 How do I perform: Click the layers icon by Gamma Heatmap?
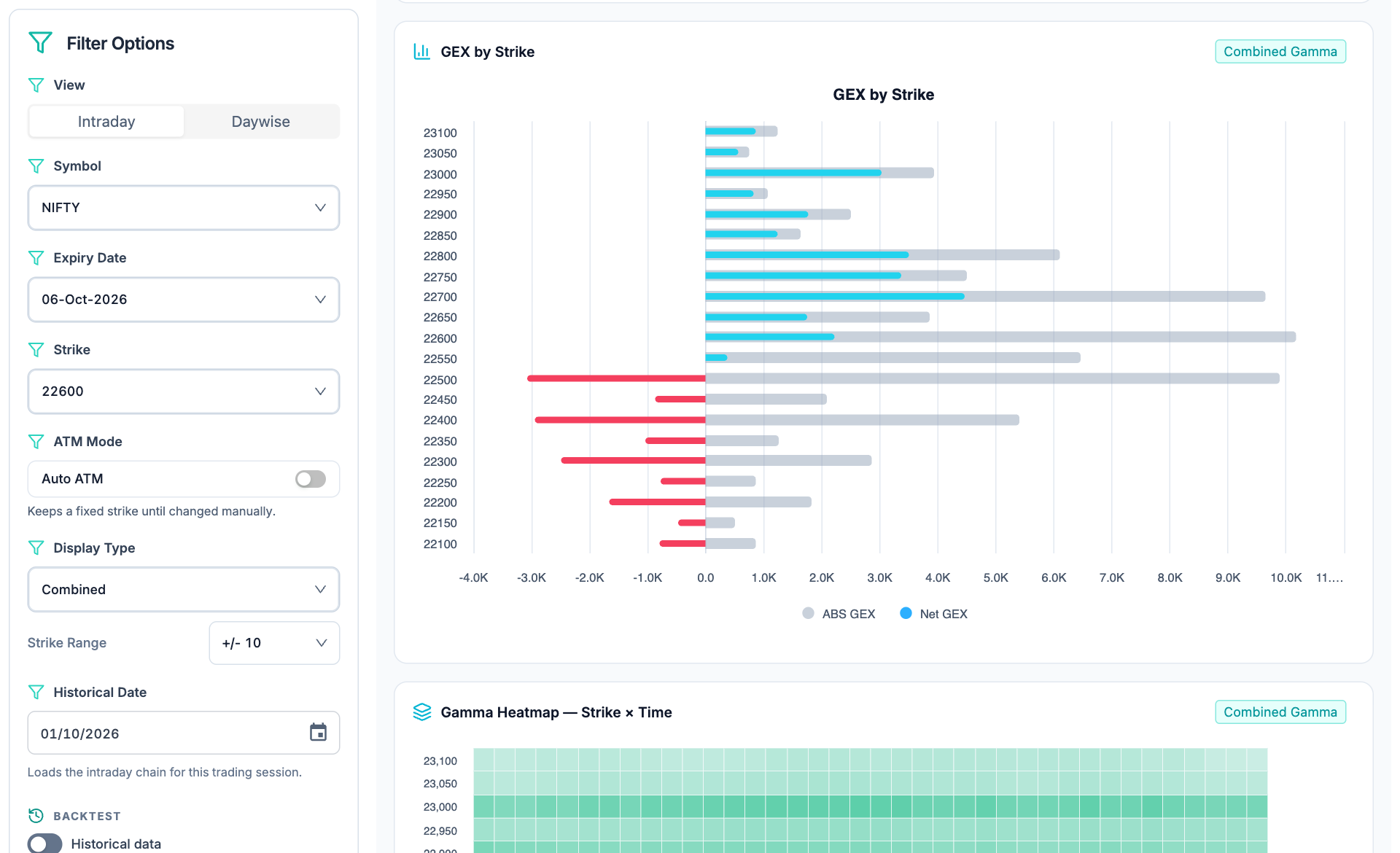422,712
